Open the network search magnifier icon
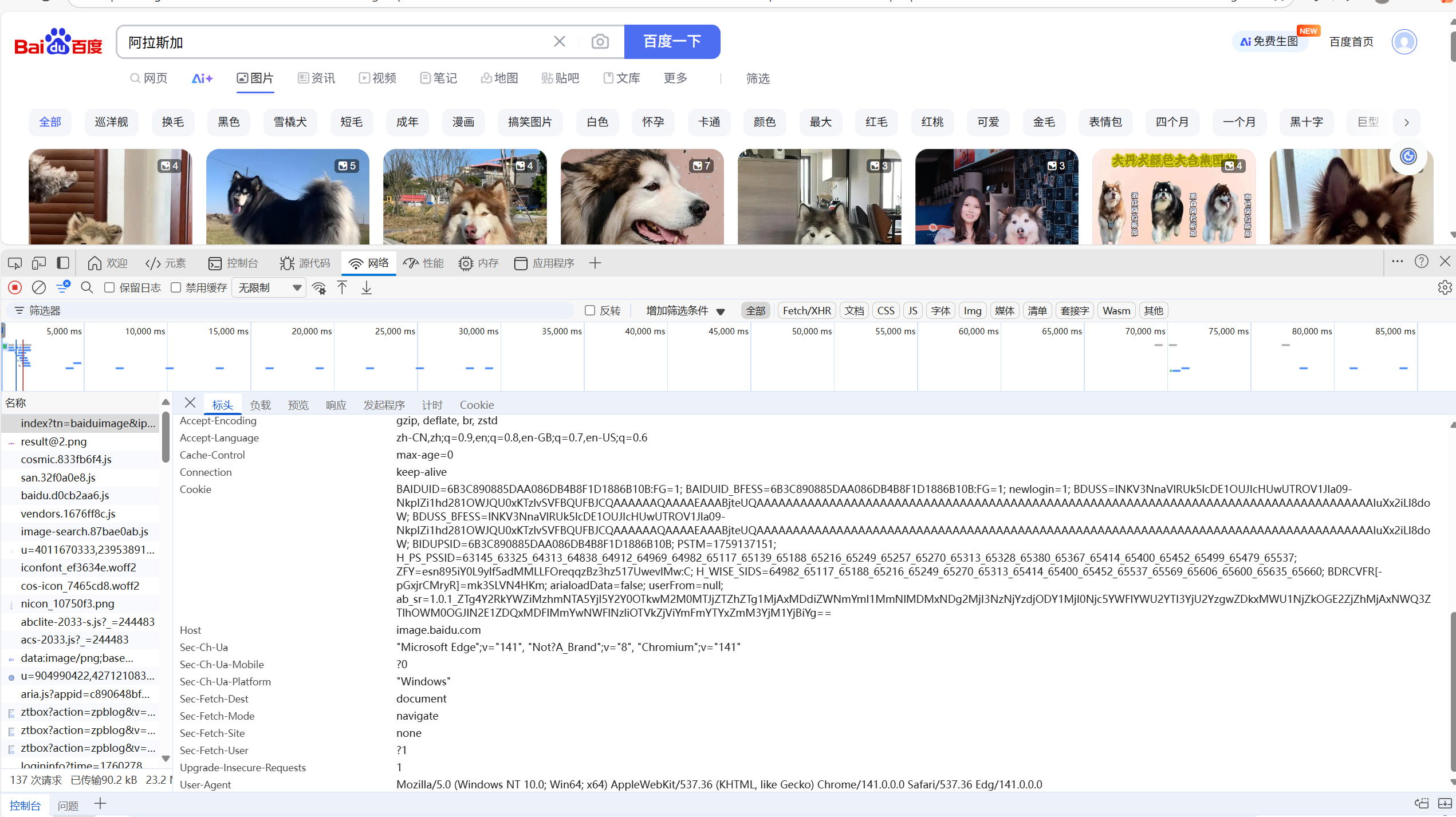The image size is (1456, 817). point(86,287)
